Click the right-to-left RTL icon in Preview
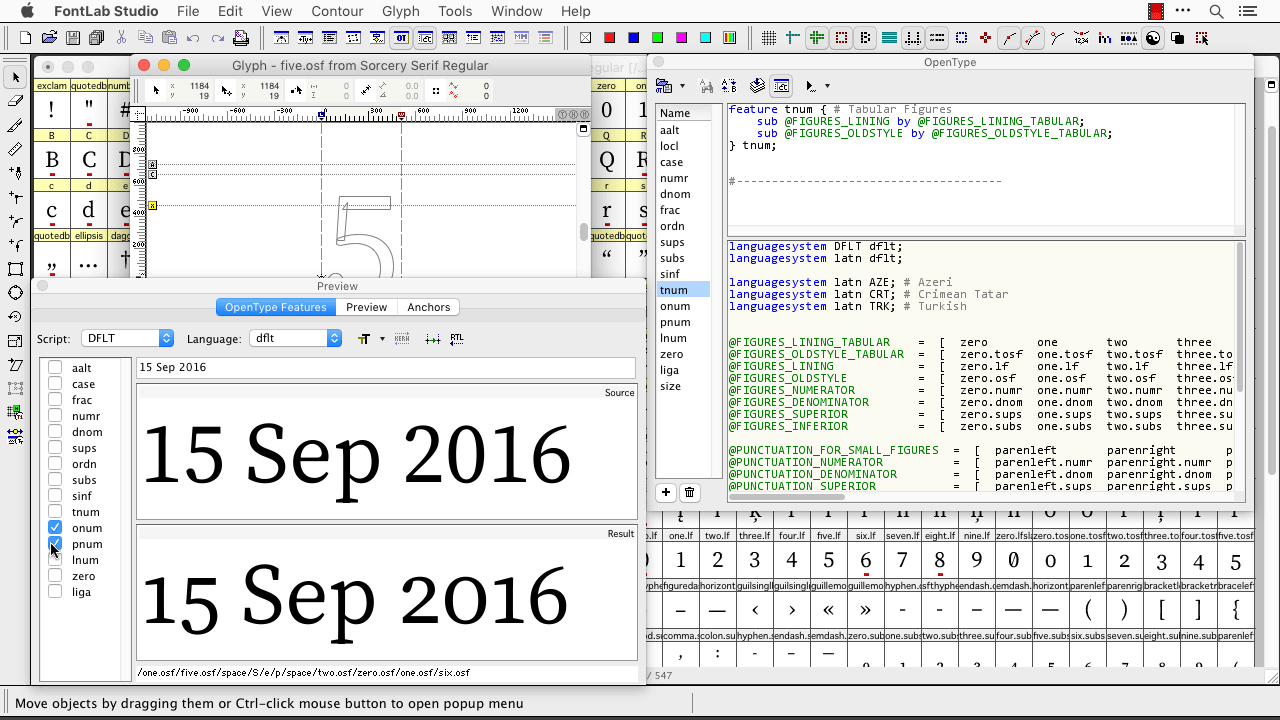This screenshot has width=1280, height=720. (457, 339)
